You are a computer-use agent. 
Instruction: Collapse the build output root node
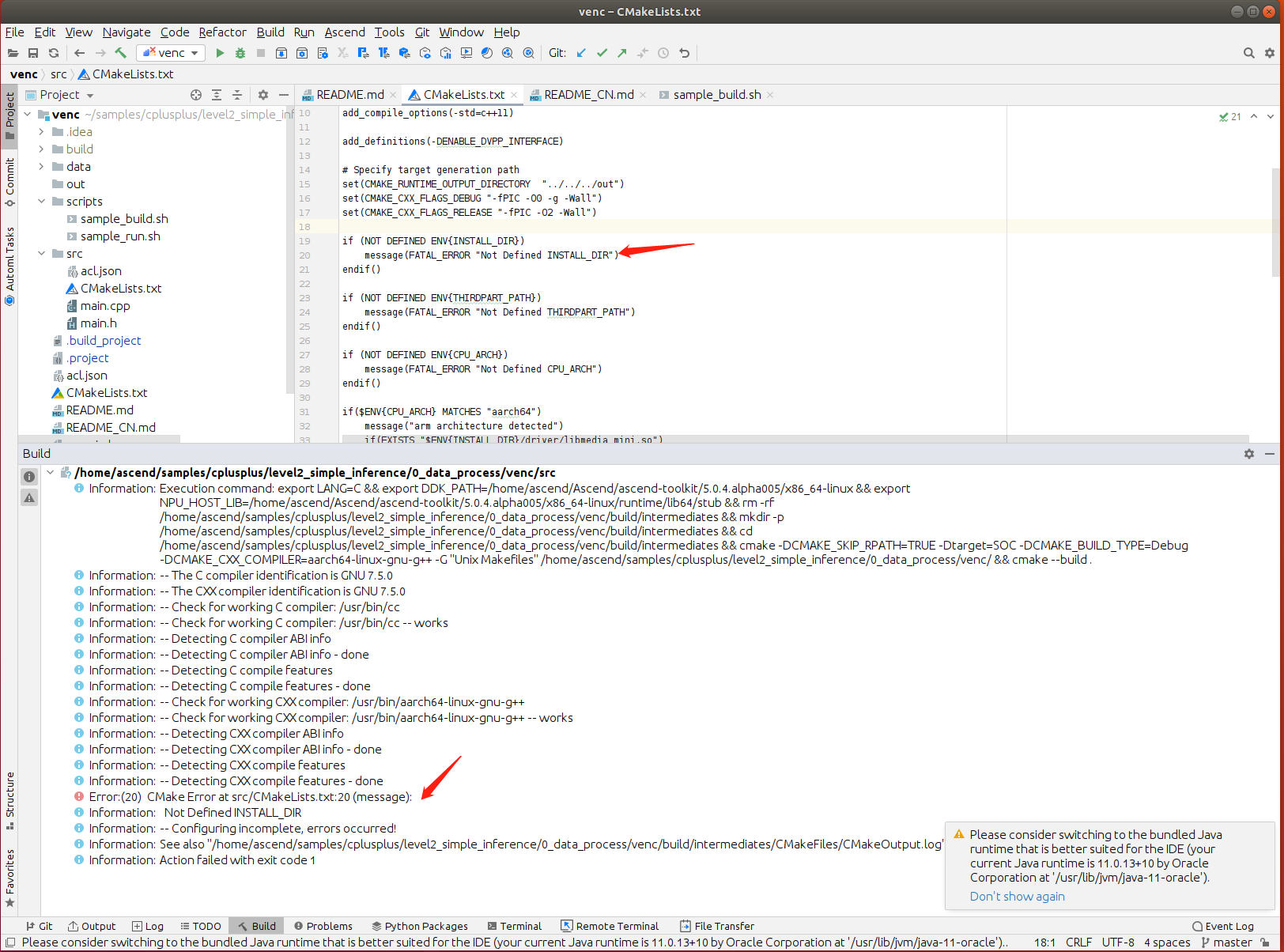coord(51,473)
